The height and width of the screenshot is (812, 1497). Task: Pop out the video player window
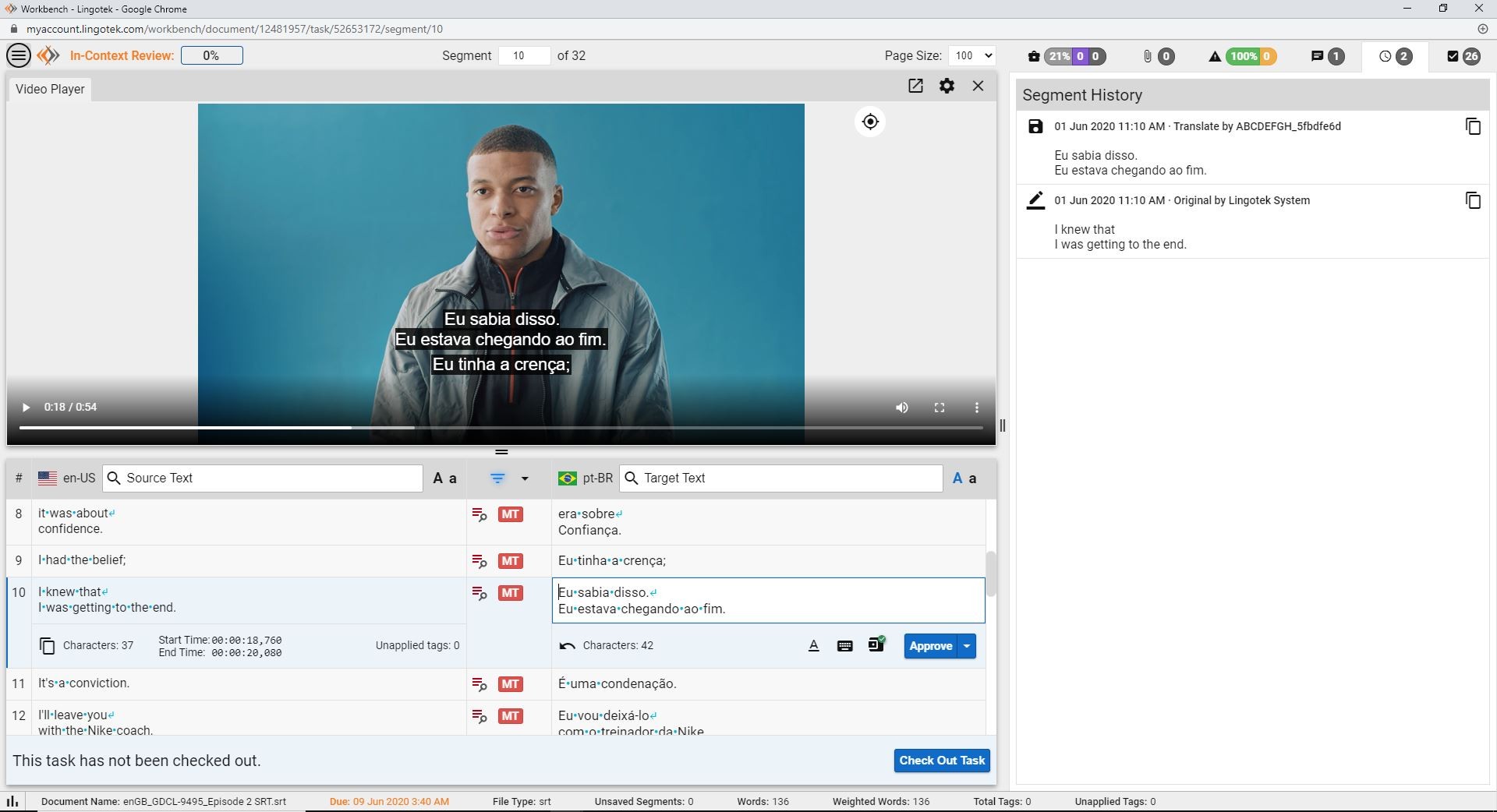[x=915, y=86]
